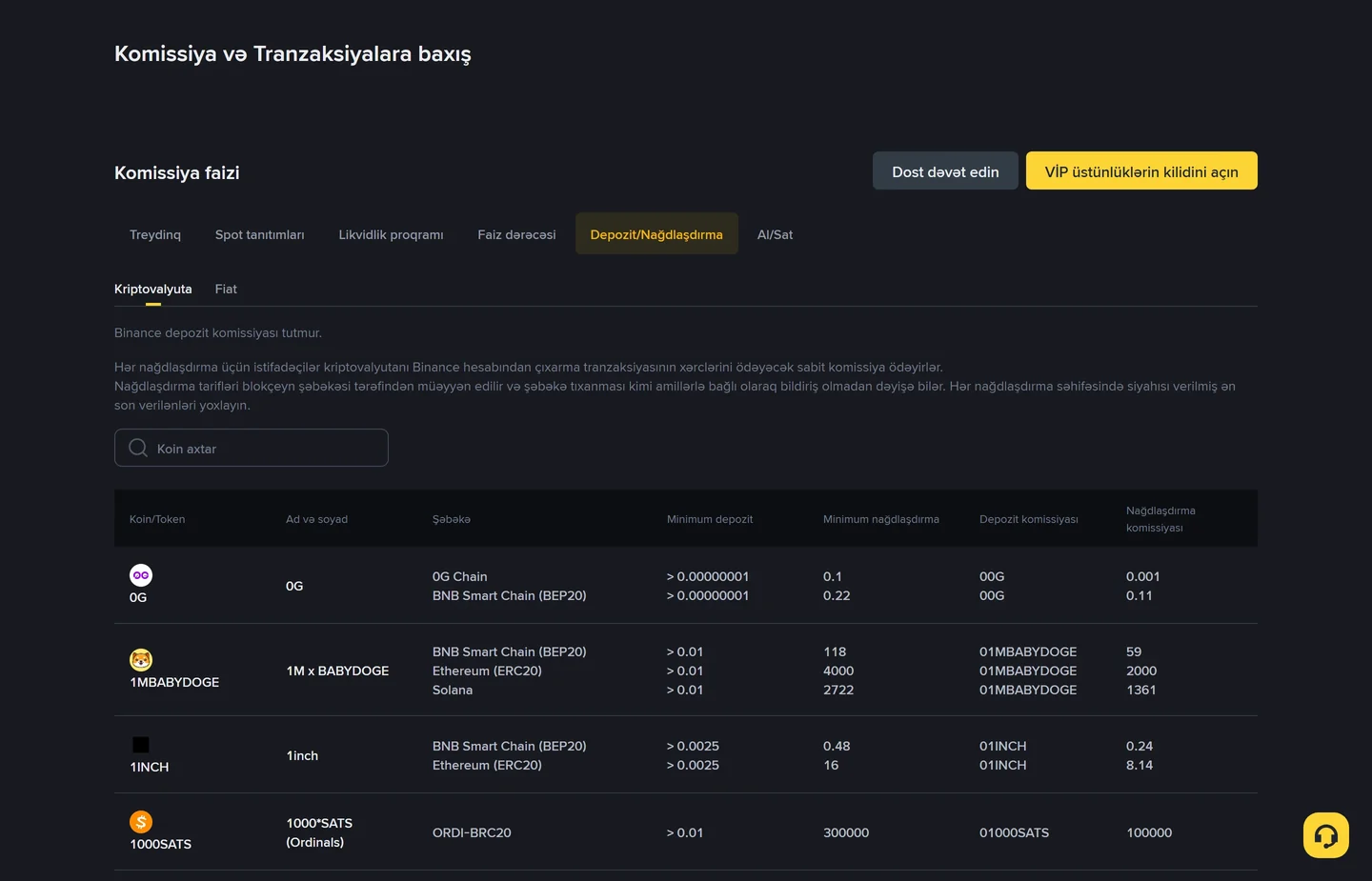
Task: Open the Al/Sat tab
Action: pos(775,234)
